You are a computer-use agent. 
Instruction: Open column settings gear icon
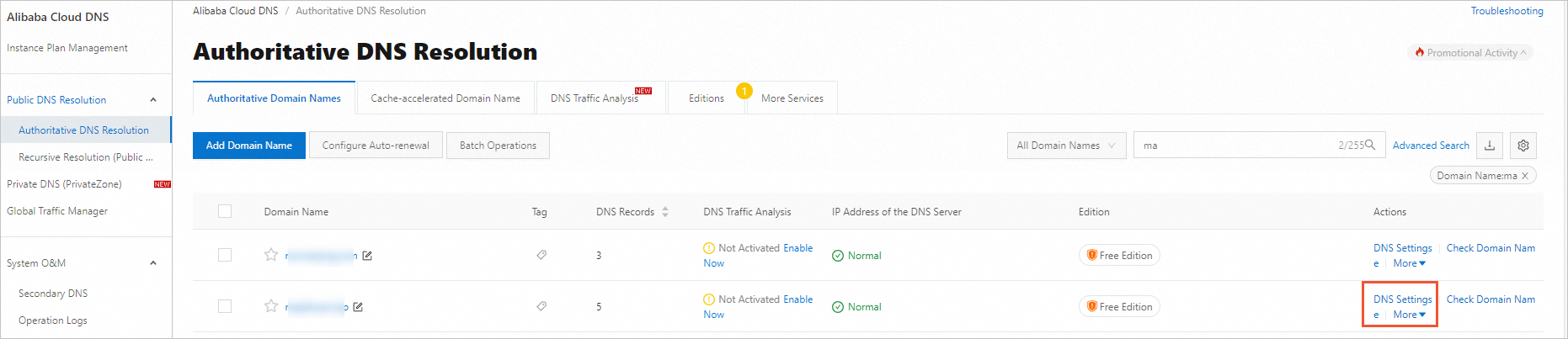coord(1523,146)
